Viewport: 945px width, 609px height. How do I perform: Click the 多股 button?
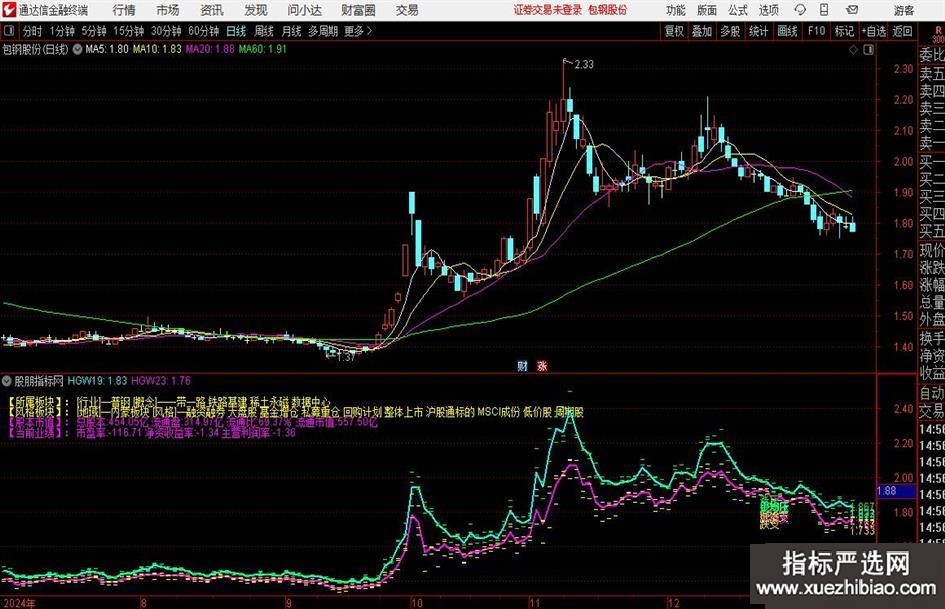(x=730, y=31)
